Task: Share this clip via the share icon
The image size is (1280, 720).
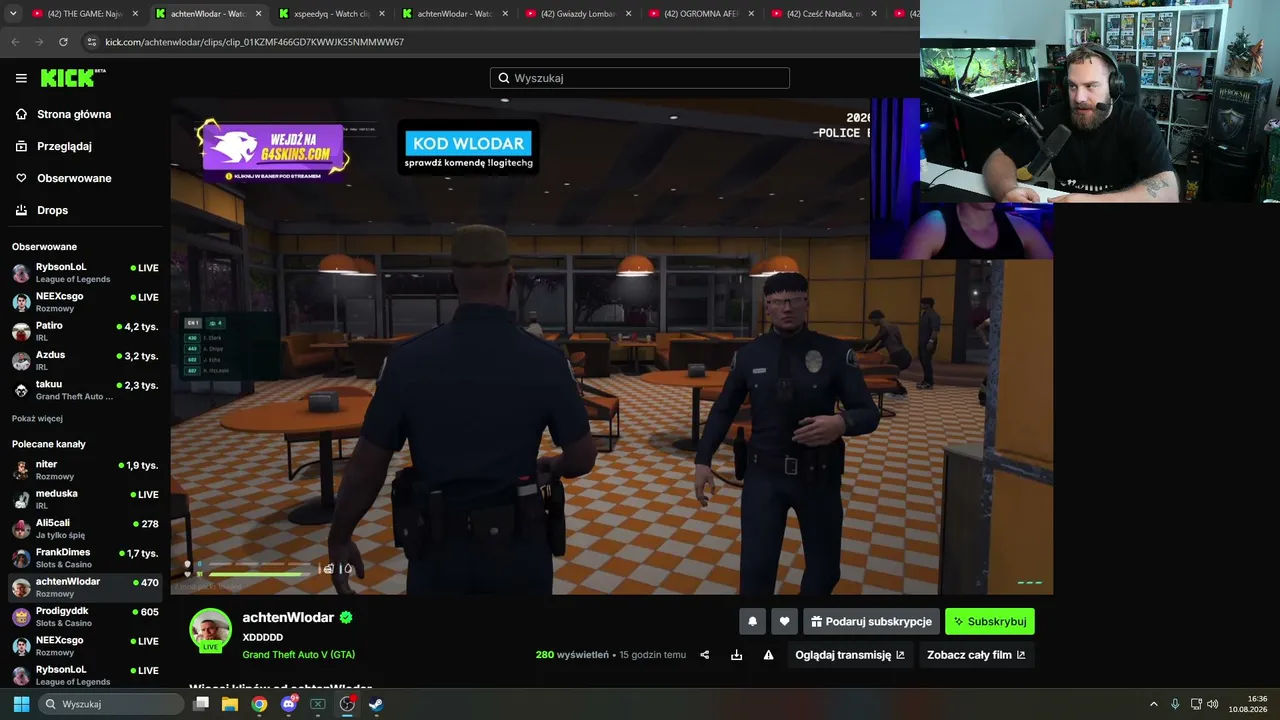Action: click(x=705, y=655)
